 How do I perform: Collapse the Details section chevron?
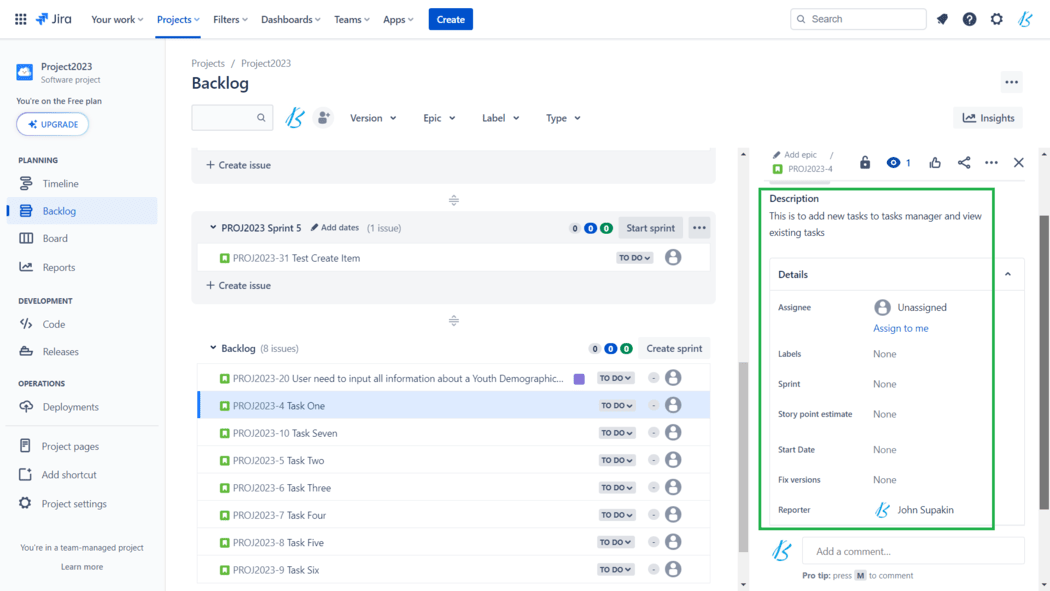click(1008, 274)
